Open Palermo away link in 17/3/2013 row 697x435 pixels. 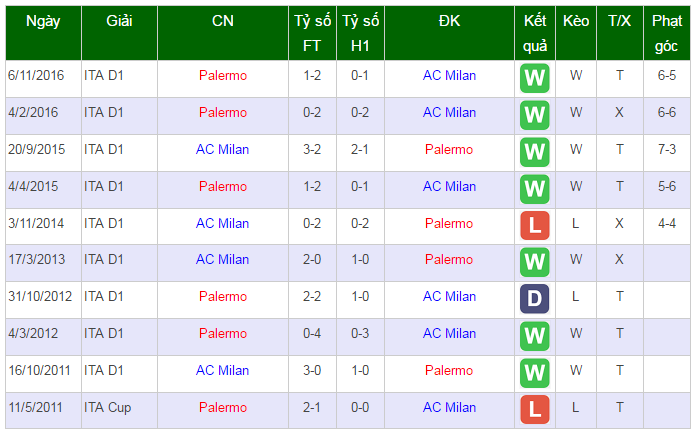(x=449, y=259)
